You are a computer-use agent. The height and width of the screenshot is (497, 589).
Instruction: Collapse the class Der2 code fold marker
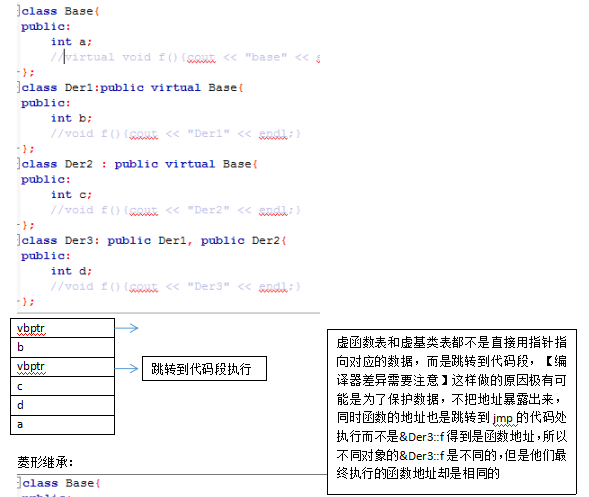19,164
